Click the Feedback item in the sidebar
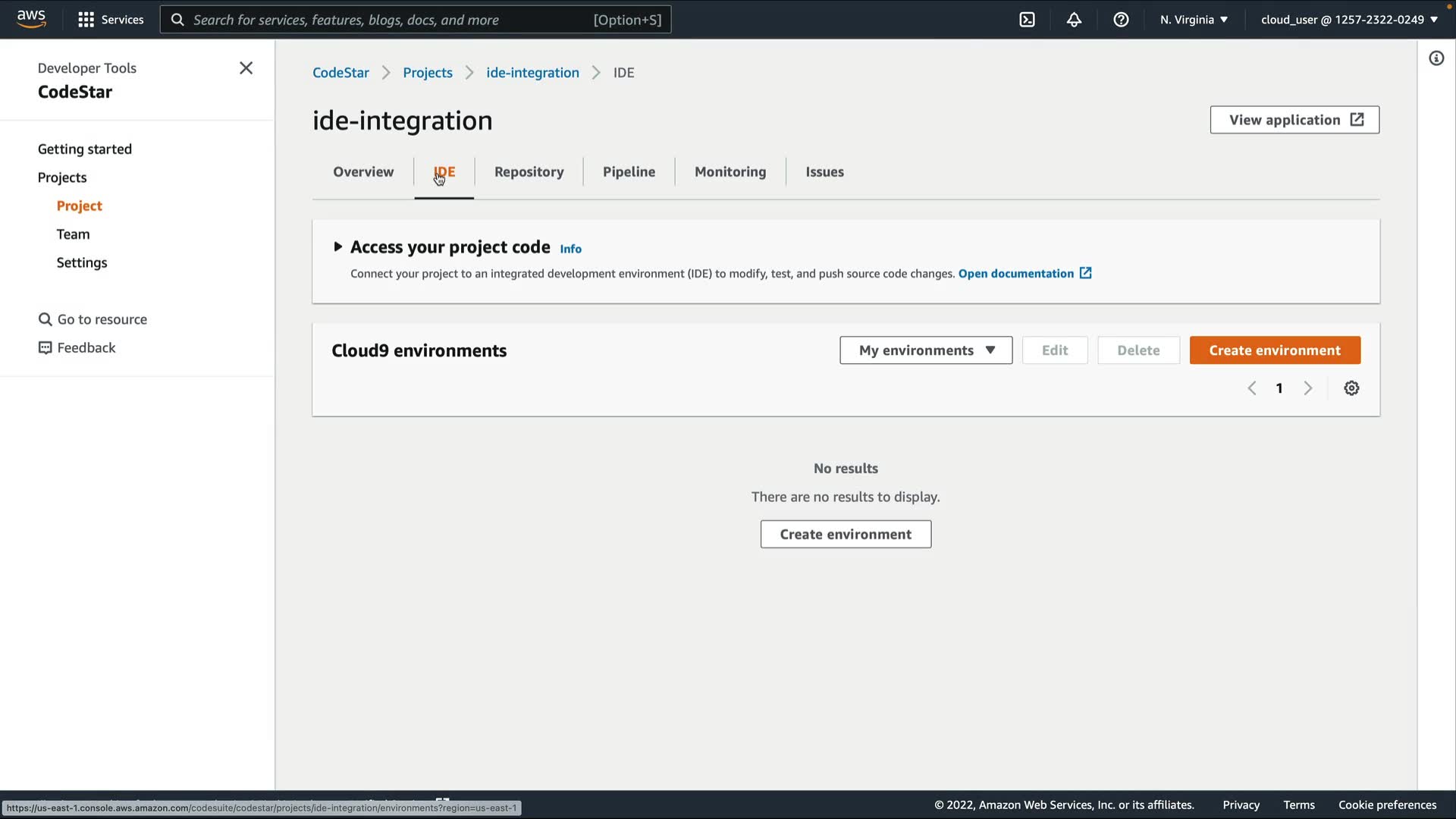The image size is (1456, 819). click(x=86, y=348)
